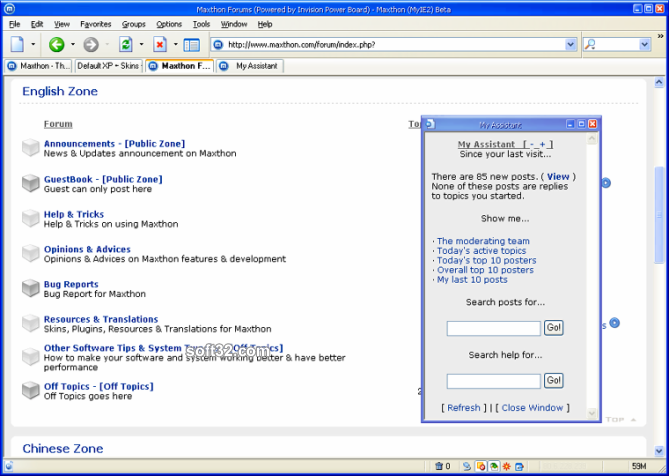The height and width of the screenshot is (476, 669).
Task: Open the File menu
Action: pyautogui.click(x=15, y=24)
